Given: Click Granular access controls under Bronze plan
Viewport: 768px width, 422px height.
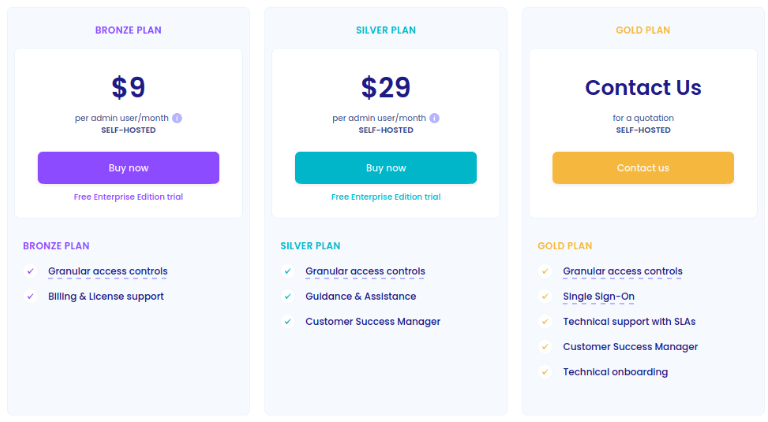Looking at the screenshot, I should 108,271.
